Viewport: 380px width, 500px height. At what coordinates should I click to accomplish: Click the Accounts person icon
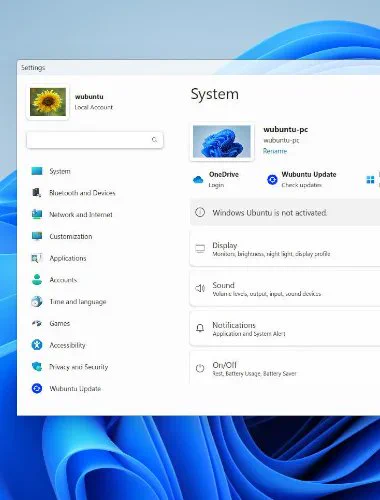pyautogui.click(x=37, y=280)
